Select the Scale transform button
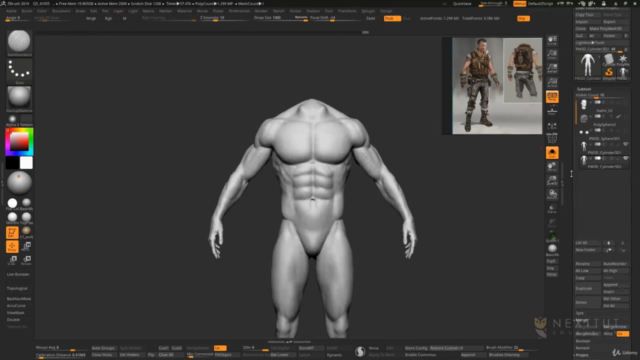The height and width of the screenshot is (360, 640). click(x=13, y=260)
